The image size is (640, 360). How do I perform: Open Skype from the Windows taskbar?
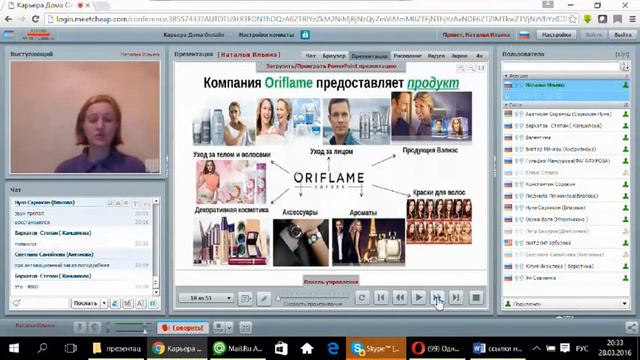point(376,349)
